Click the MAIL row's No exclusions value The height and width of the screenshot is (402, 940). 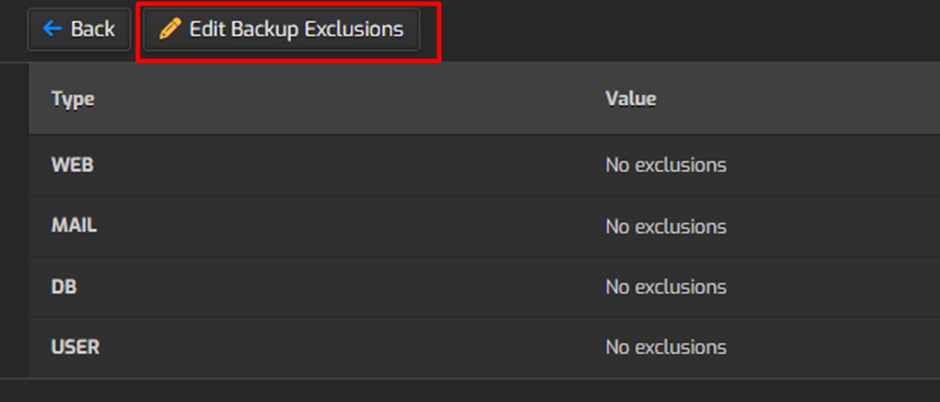(665, 227)
